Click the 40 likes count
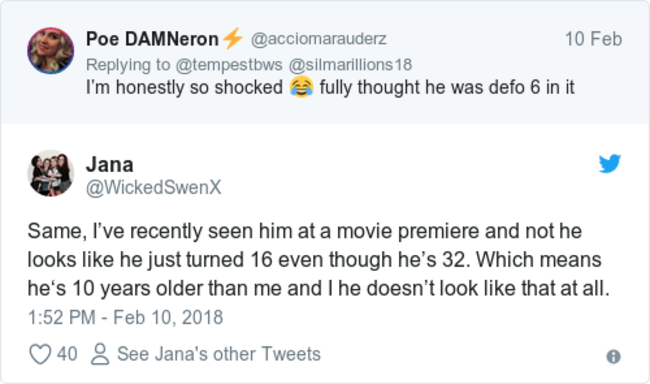Image resolution: width=650 pixels, height=384 pixels. (x=67, y=354)
